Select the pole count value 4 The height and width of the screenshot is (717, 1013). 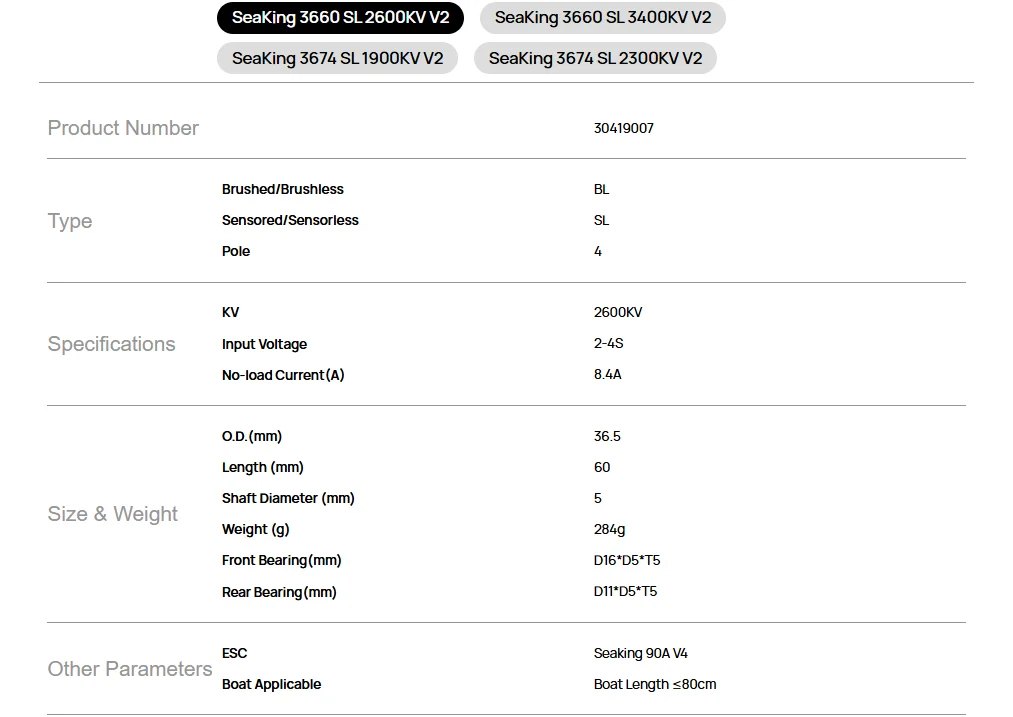click(x=598, y=251)
